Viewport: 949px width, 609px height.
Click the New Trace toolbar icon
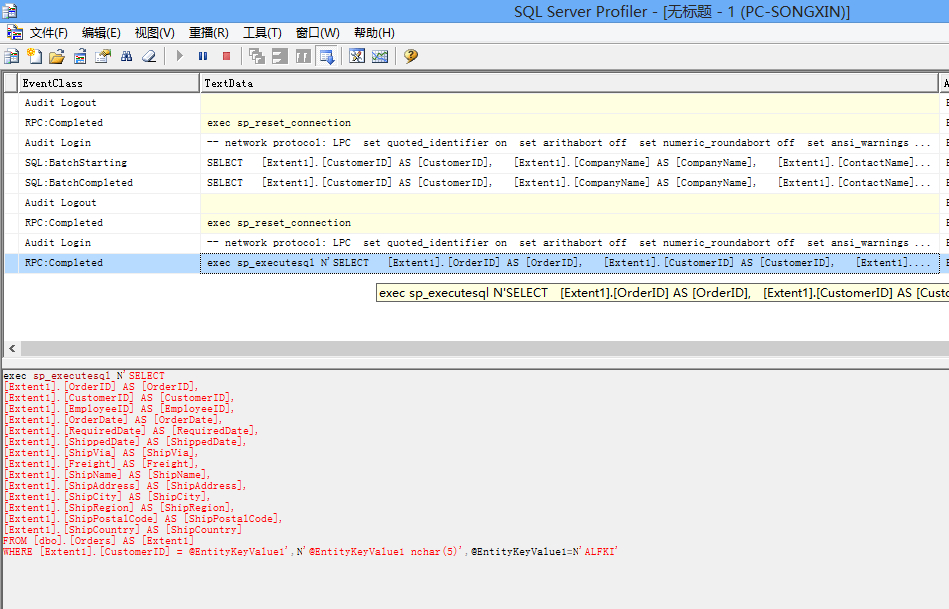11,56
